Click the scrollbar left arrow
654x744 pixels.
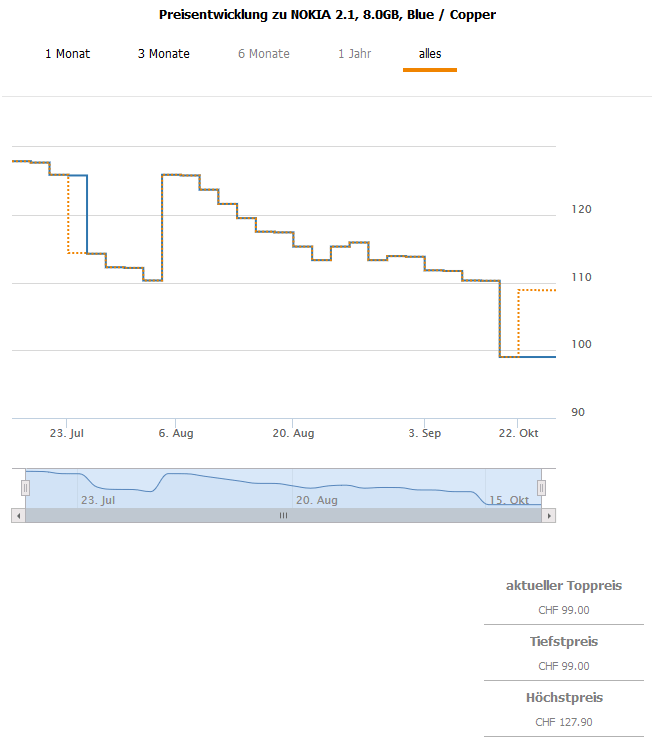point(18,515)
